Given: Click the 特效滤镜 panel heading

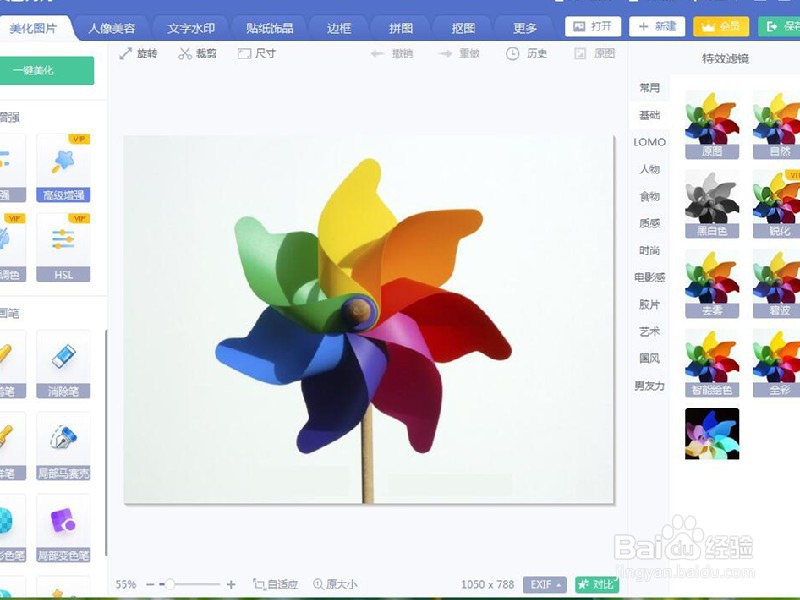Looking at the screenshot, I should [x=725, y=59].
